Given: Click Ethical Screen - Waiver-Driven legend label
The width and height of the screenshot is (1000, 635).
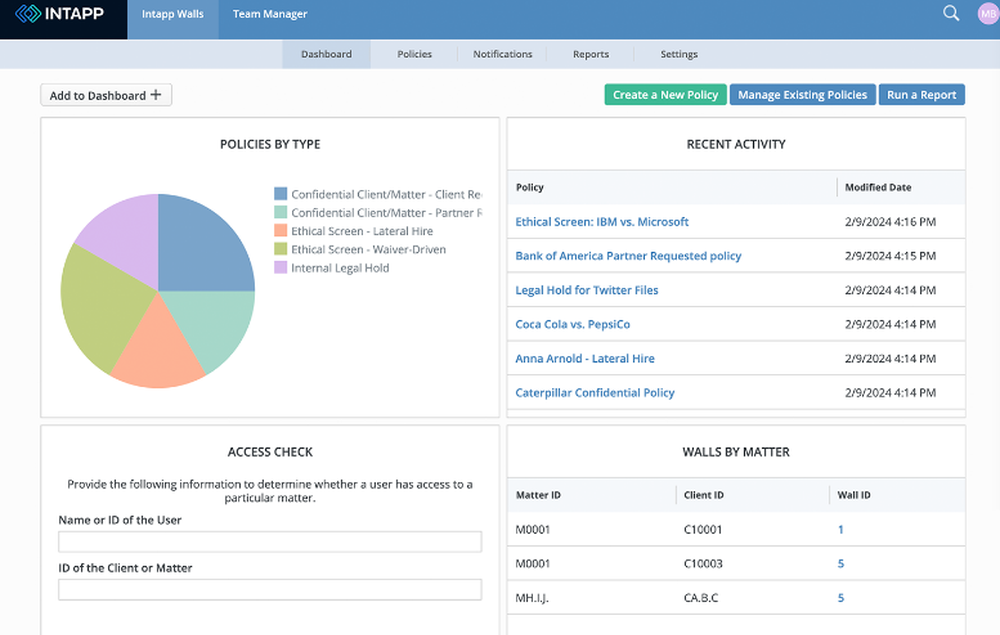Looking at the screenshot, I should pyautogui.click(x=369, y=249).
